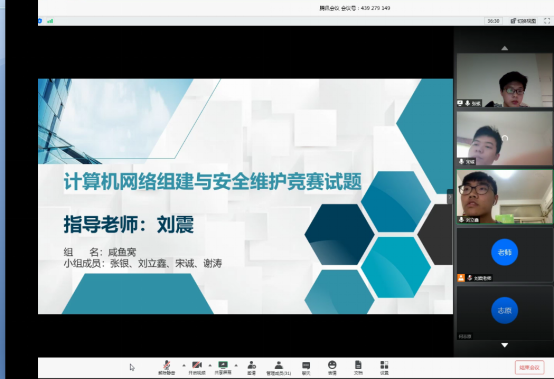Check the green network signal indicator

tap(50, 21)
